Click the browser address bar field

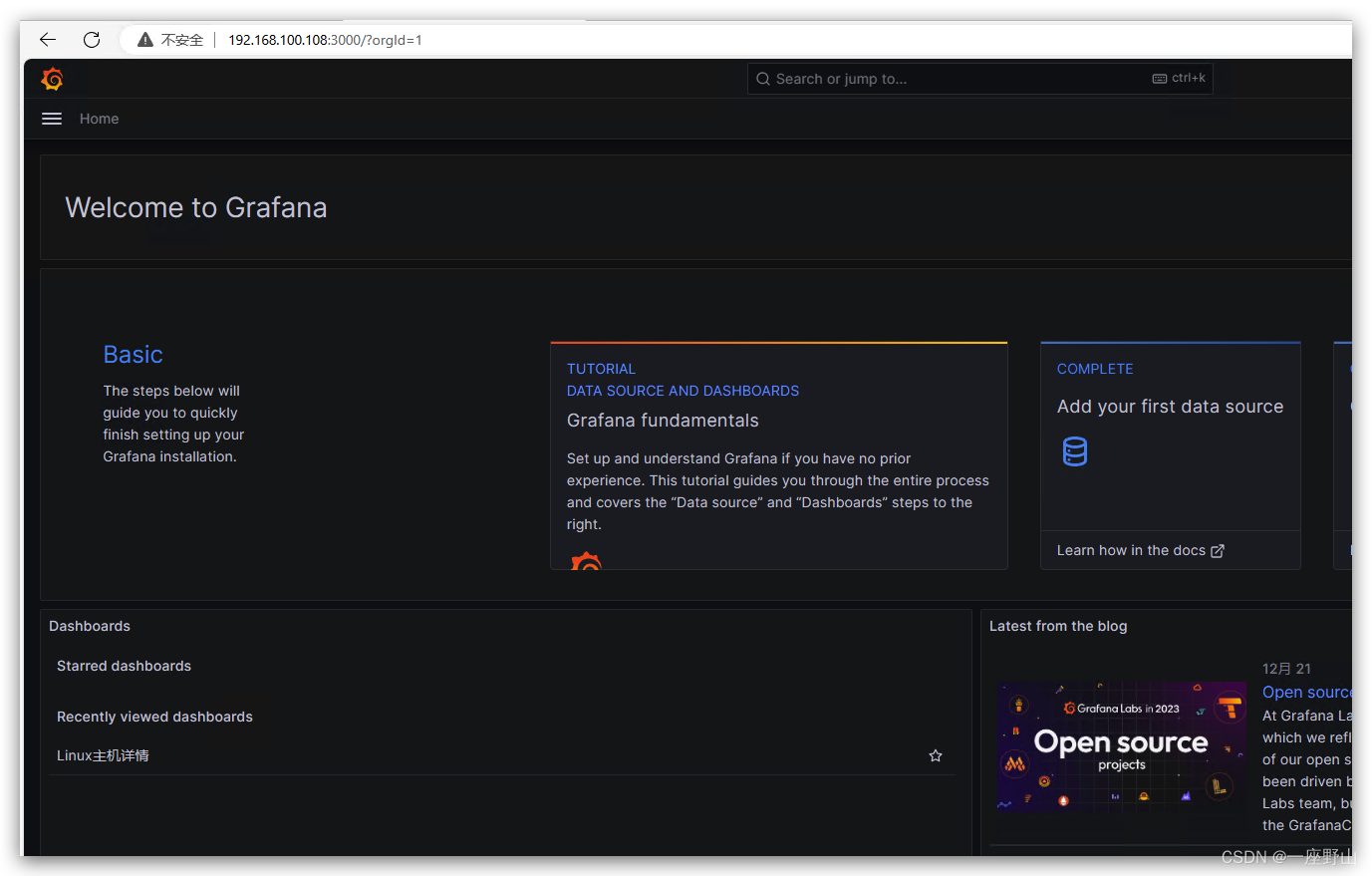point(325,39)
